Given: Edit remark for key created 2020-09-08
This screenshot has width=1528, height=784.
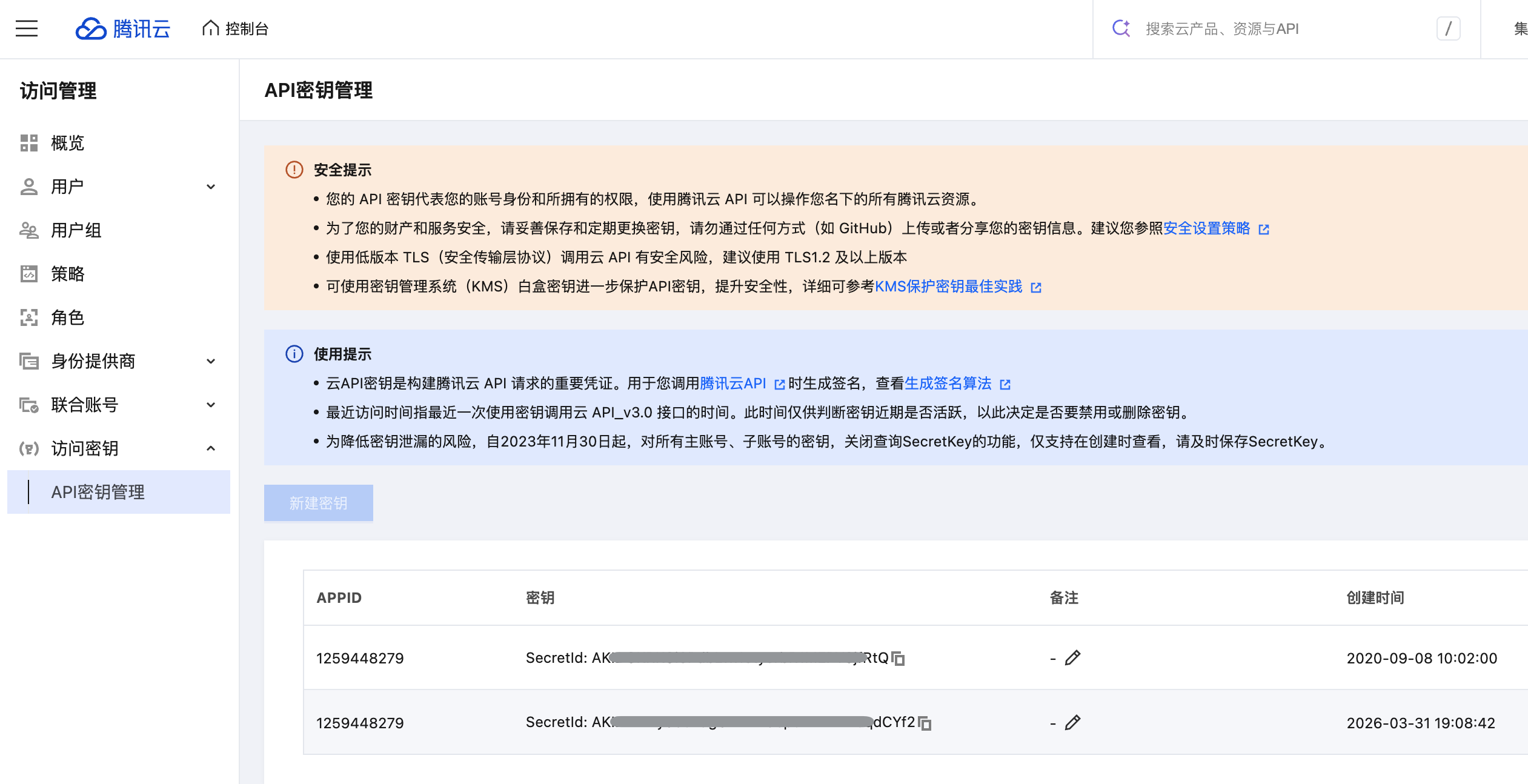Looking at the screenshot, I should pyautogui.click(x=1073, y=658).
